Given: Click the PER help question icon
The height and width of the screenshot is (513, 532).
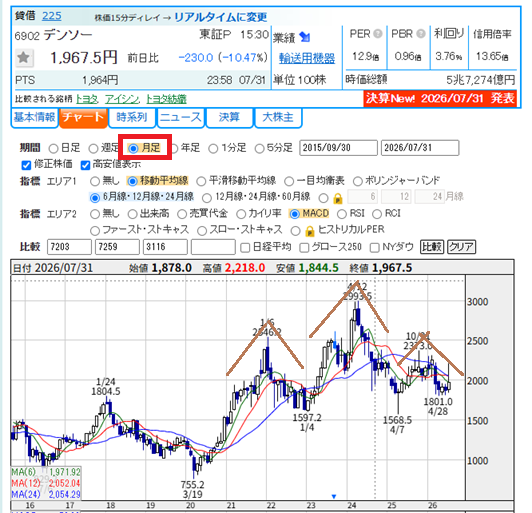Looking at the screenshot, I should (x=378, y=34).
